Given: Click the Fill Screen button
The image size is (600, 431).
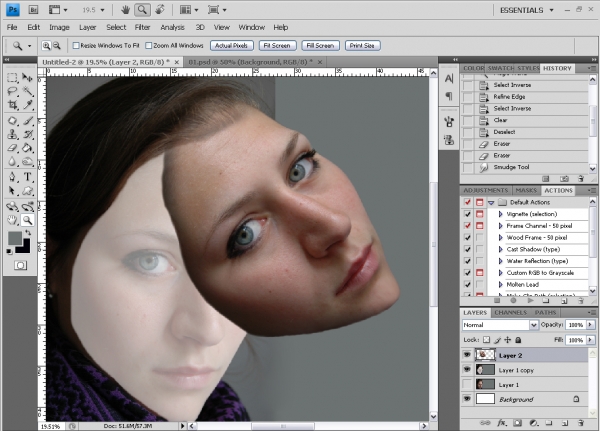Looking at the screenshot, I should [x=320, y=46].
